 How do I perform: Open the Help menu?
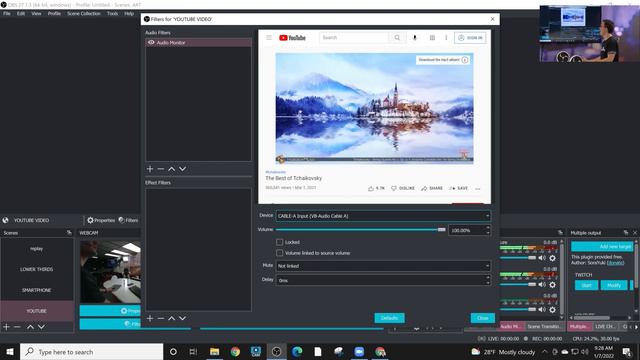click(x=129, y=13)
